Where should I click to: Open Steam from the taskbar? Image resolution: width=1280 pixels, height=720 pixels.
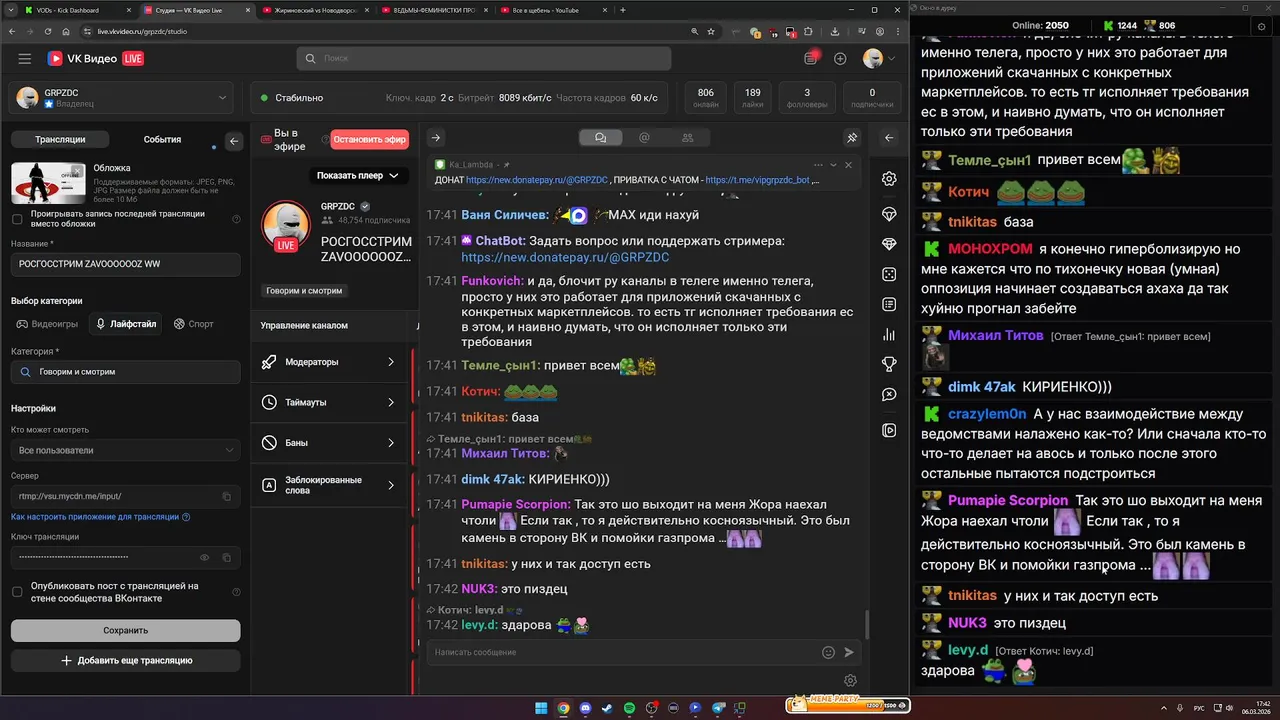[x=607, y=708]
